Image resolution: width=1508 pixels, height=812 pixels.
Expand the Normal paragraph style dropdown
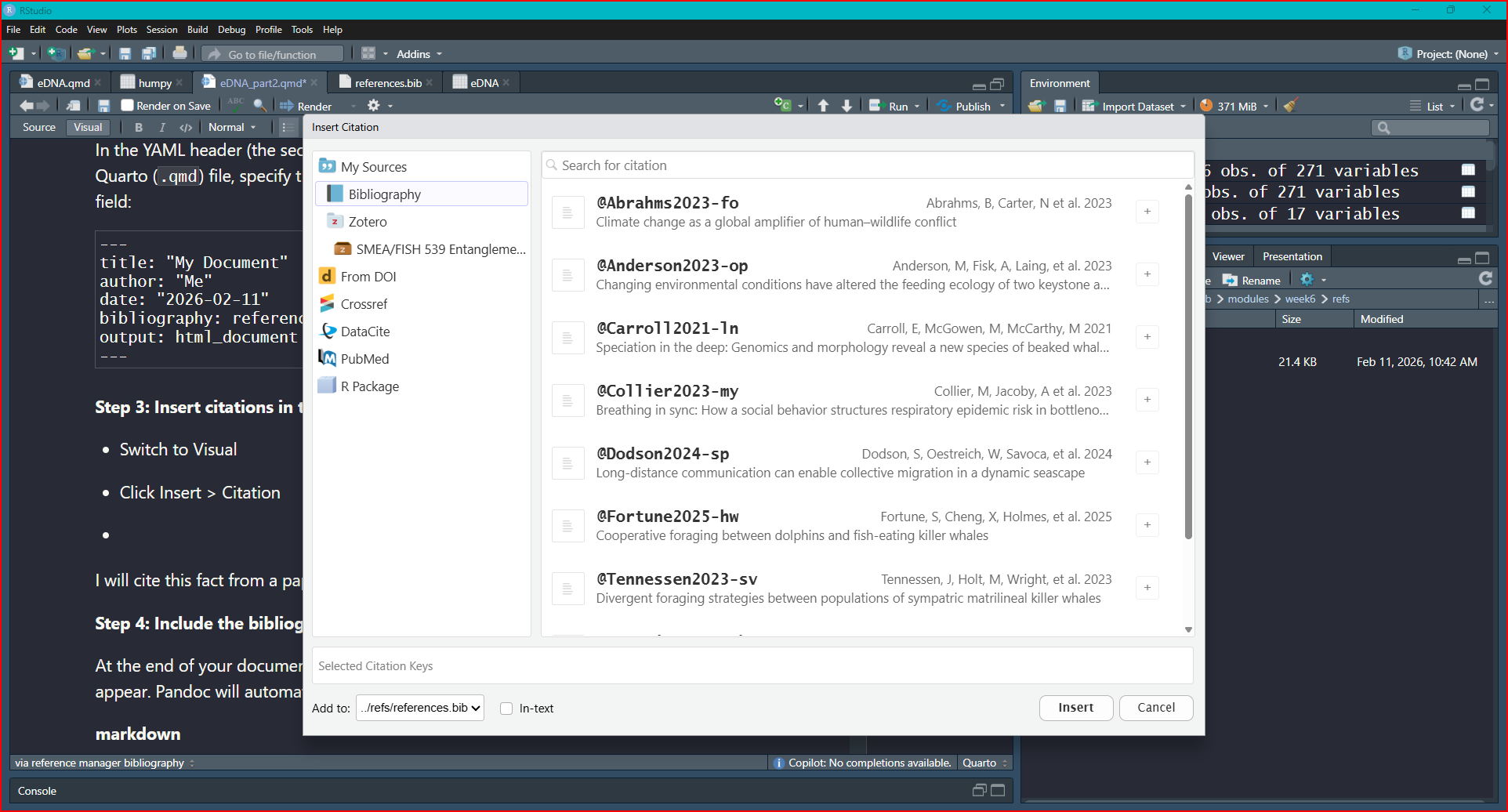coord(232,127)
